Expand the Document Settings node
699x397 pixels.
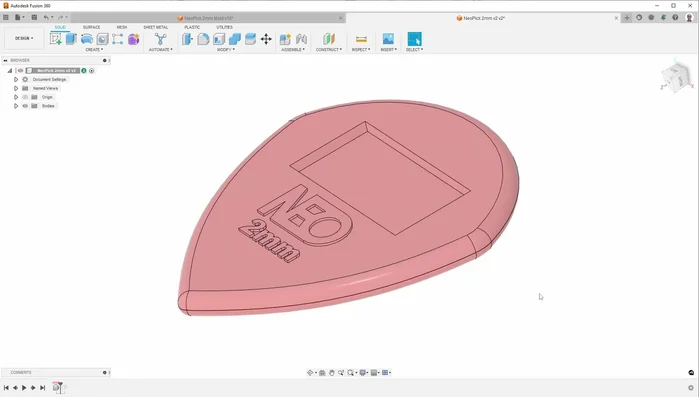click(16, 79)
